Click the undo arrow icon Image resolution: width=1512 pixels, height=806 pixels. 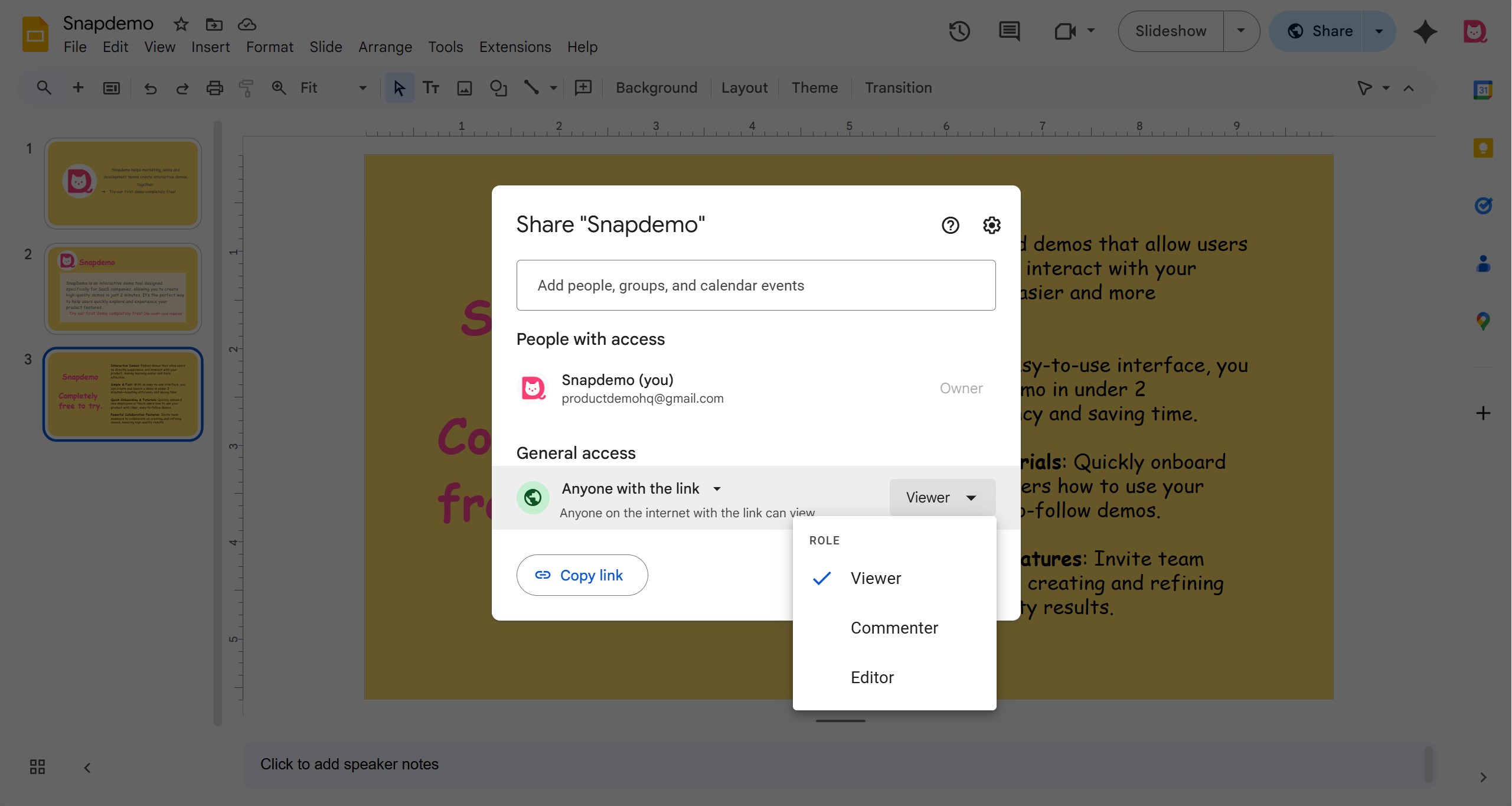[151, 88]
